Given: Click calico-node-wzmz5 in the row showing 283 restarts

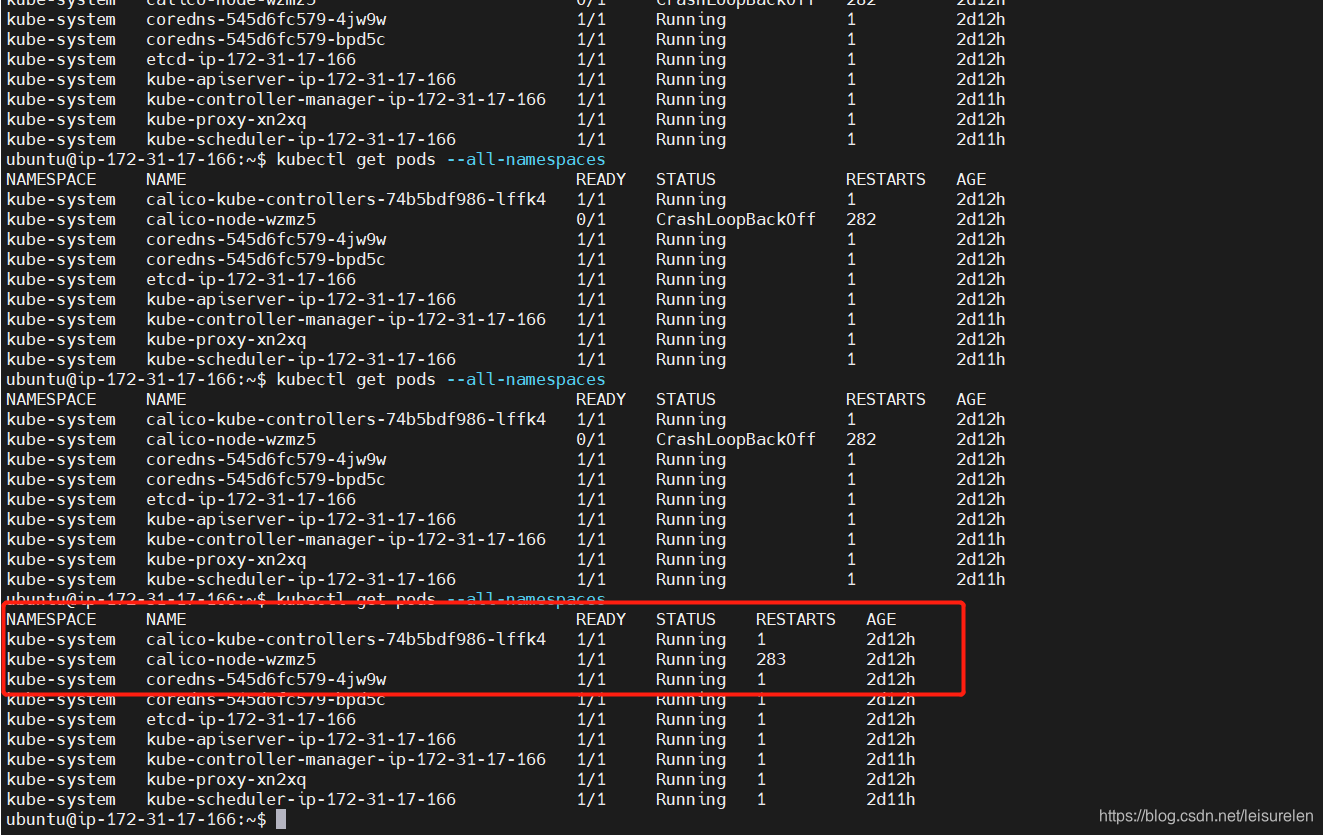Looking at the screenshot, I should [x=231, y=659].
